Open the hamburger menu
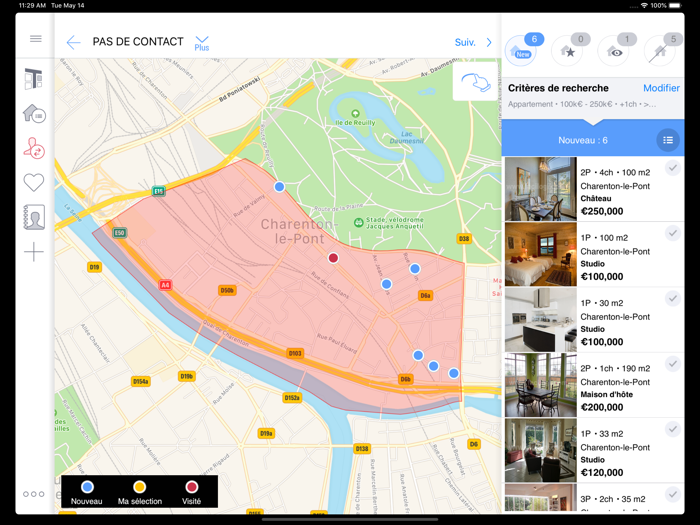This screenshot has height=525, width=700. coord(36,39)
